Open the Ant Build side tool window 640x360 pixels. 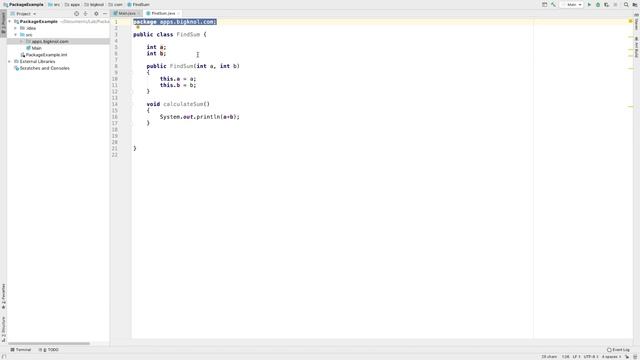click(636, 47)
